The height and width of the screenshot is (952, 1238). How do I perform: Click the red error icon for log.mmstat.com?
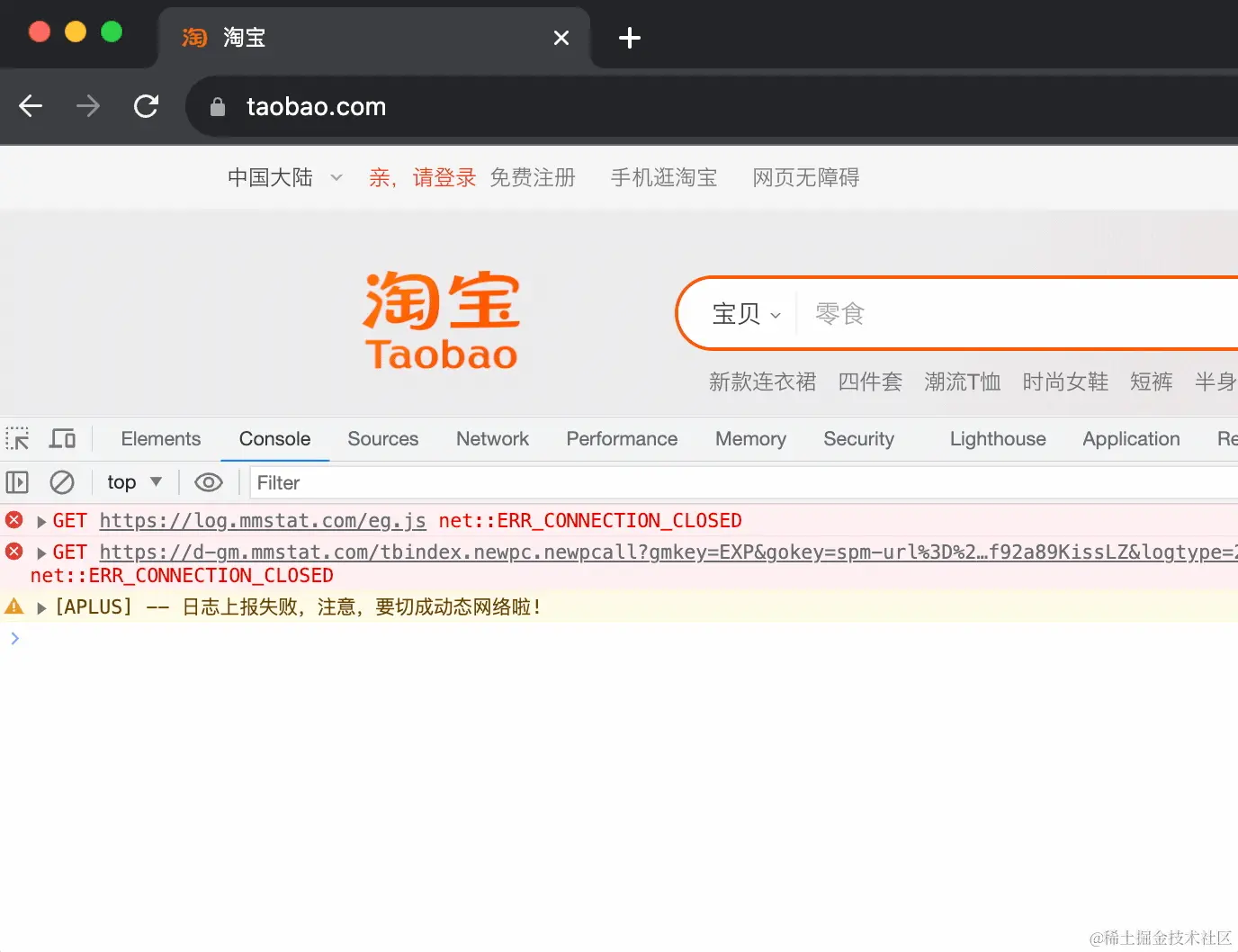click(14, 519)
